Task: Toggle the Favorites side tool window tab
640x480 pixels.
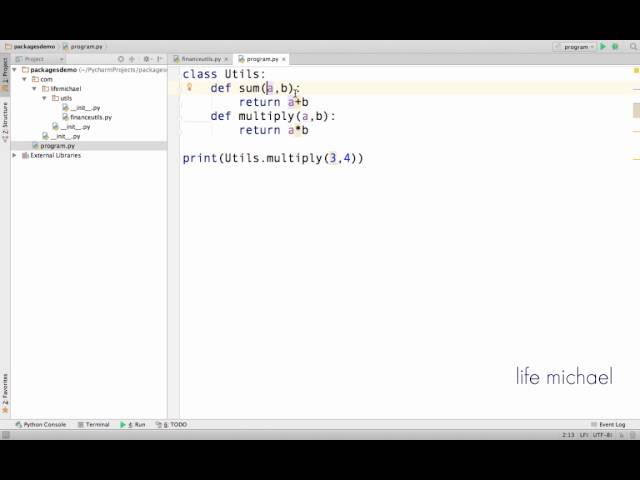Action: click(5, 393)
